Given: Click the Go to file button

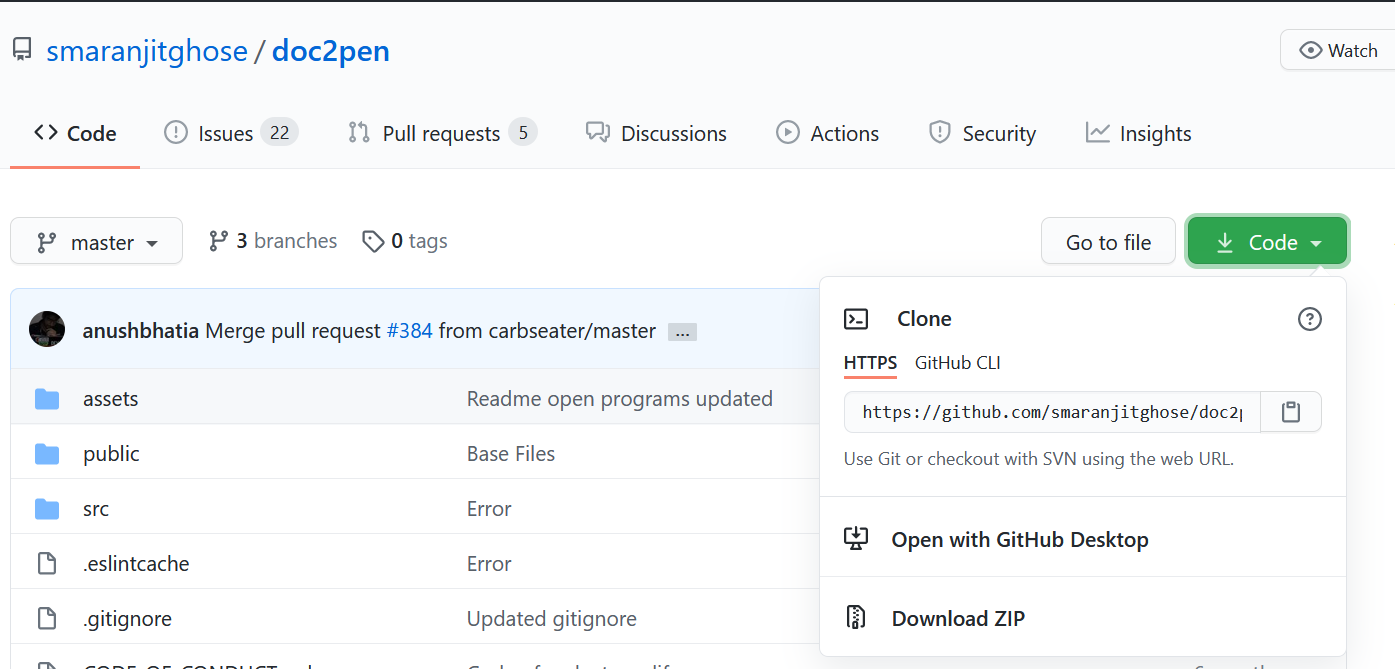Looking at the screenshot, I should tap(1108, 242).
